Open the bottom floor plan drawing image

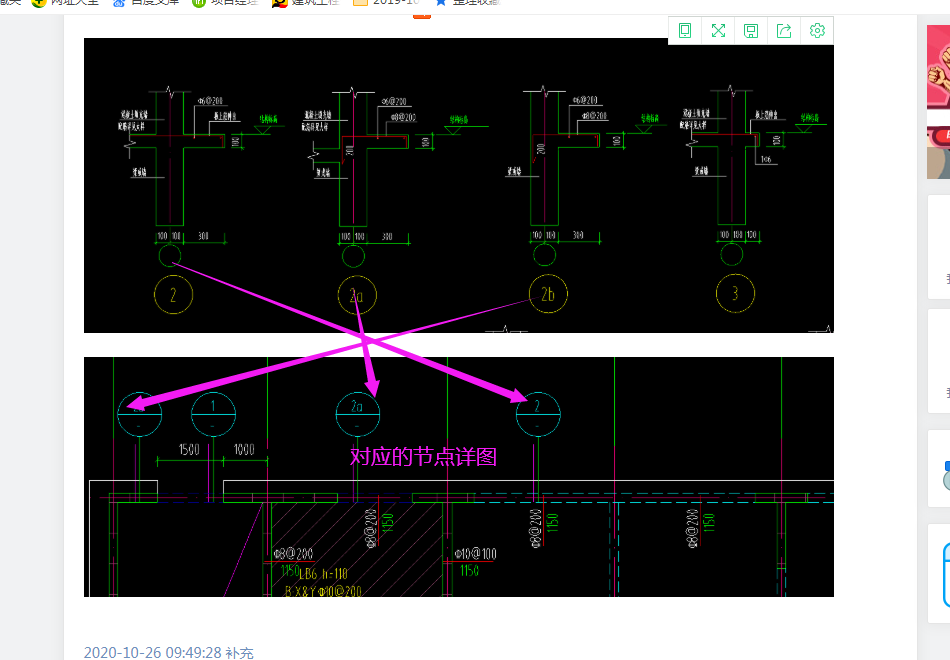pyautogui.click(x=459, y=477)
